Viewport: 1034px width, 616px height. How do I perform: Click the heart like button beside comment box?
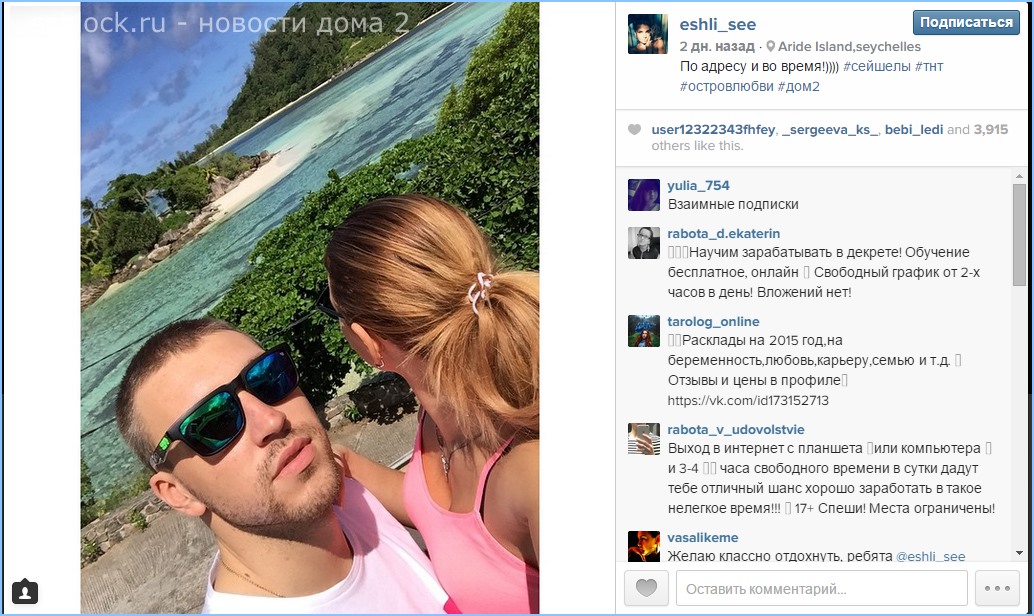pos(646,588)
